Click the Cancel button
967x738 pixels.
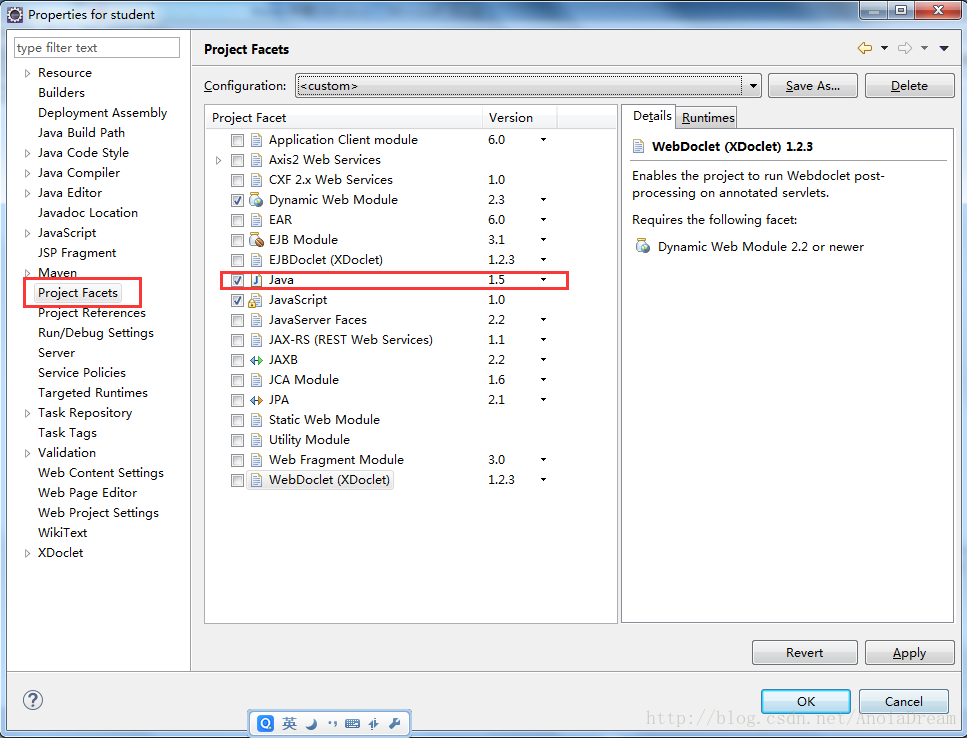click(903, 701)
